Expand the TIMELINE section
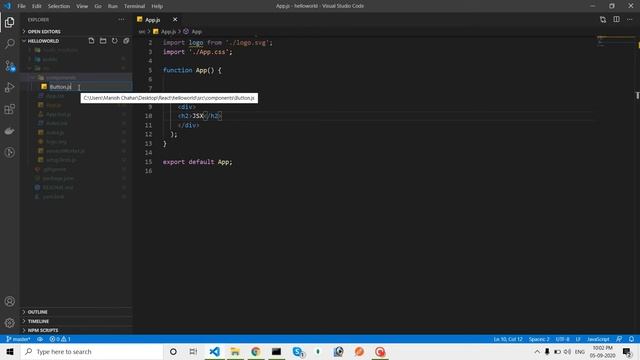The height and width of the screenshot is (360, 640). pos(76,321)
